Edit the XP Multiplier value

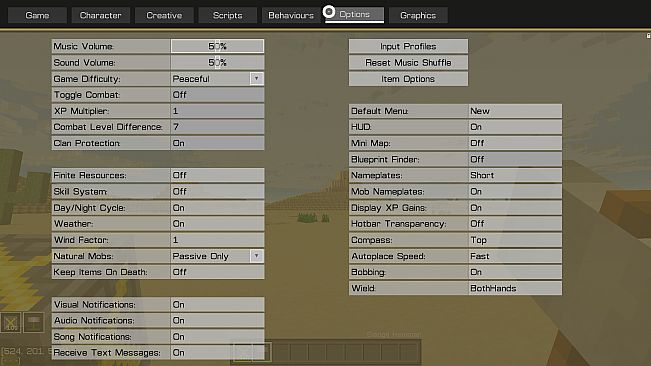coord(217,111)
